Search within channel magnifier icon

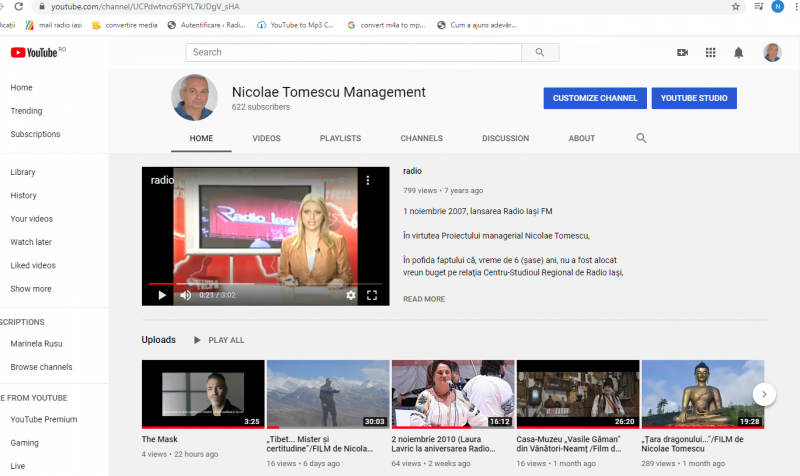(641, 138)
